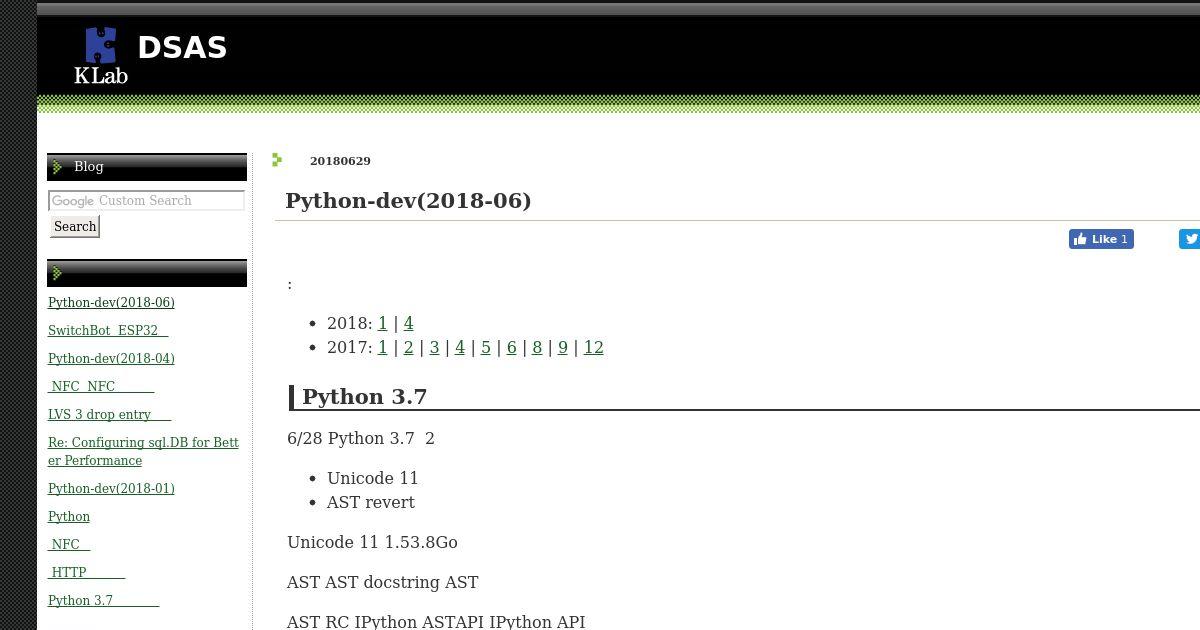1200x630 pixels.
Task: Click the Twitter share icon
Action: [1190, 239]
